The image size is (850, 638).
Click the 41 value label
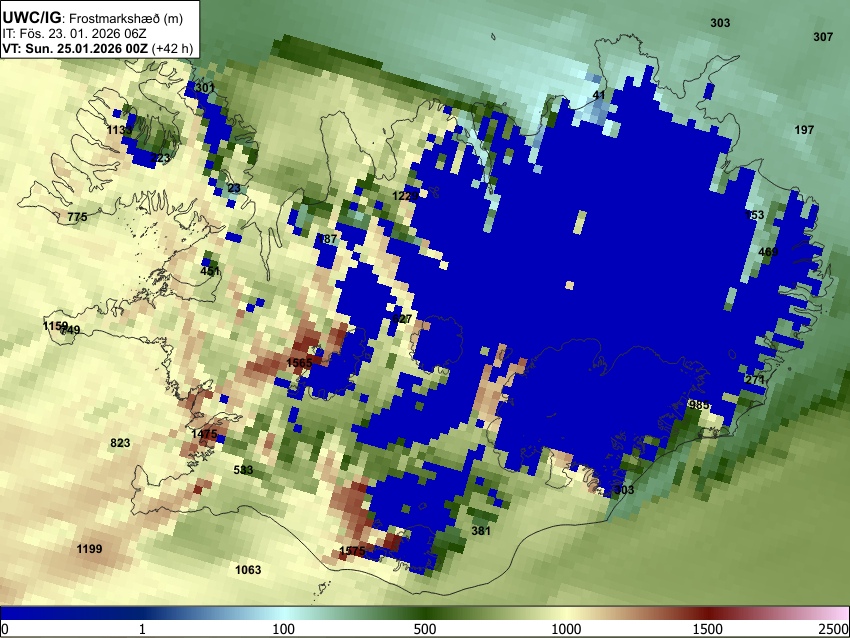pyautogui.click(x=599, y=95)
